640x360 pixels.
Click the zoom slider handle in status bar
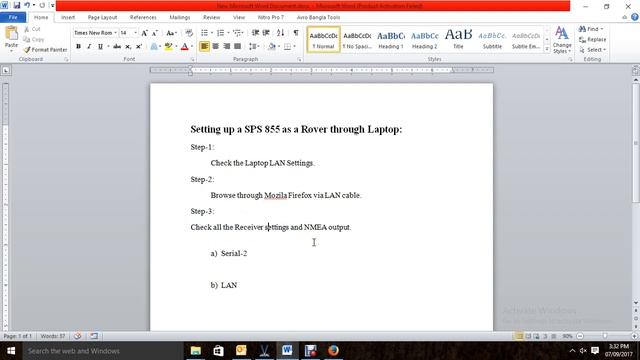pyautogui.click(x=605, y=336)
